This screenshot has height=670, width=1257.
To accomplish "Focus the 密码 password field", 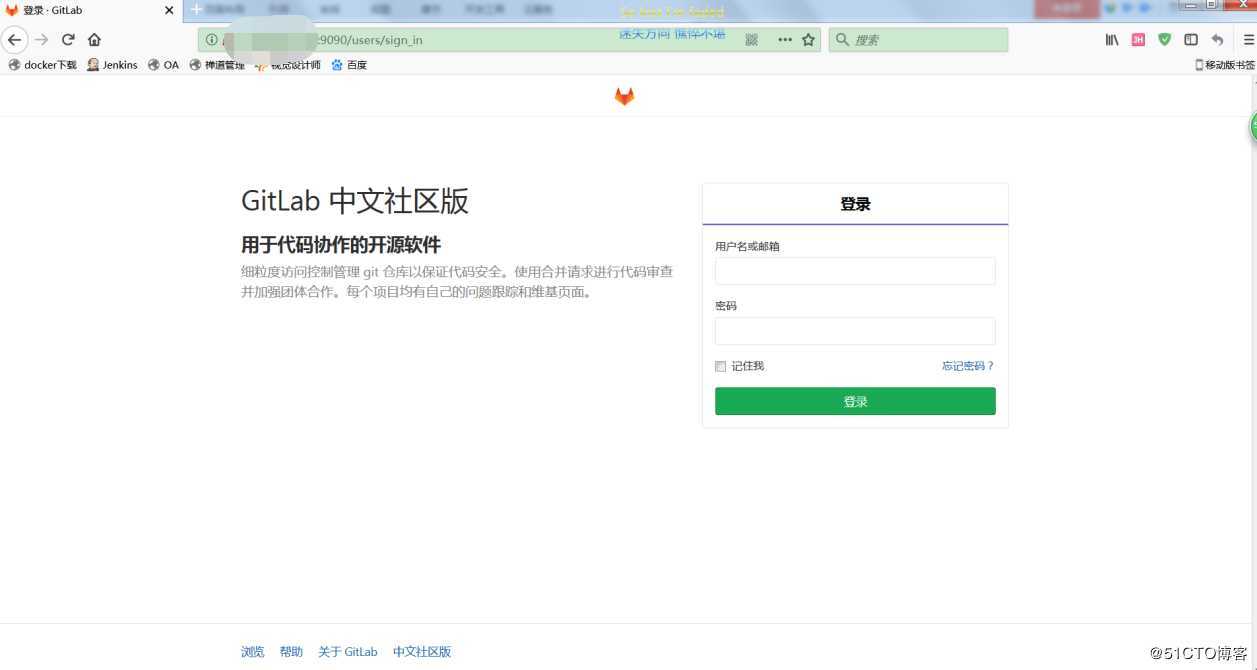I will pos(855,331).
